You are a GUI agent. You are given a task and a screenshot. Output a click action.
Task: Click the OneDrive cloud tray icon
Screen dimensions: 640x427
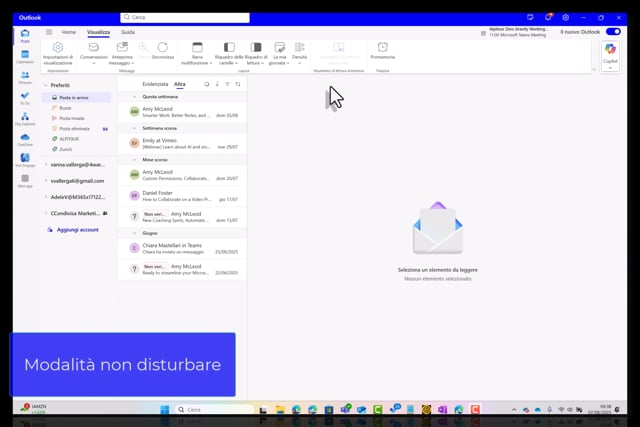pos(538,409)
